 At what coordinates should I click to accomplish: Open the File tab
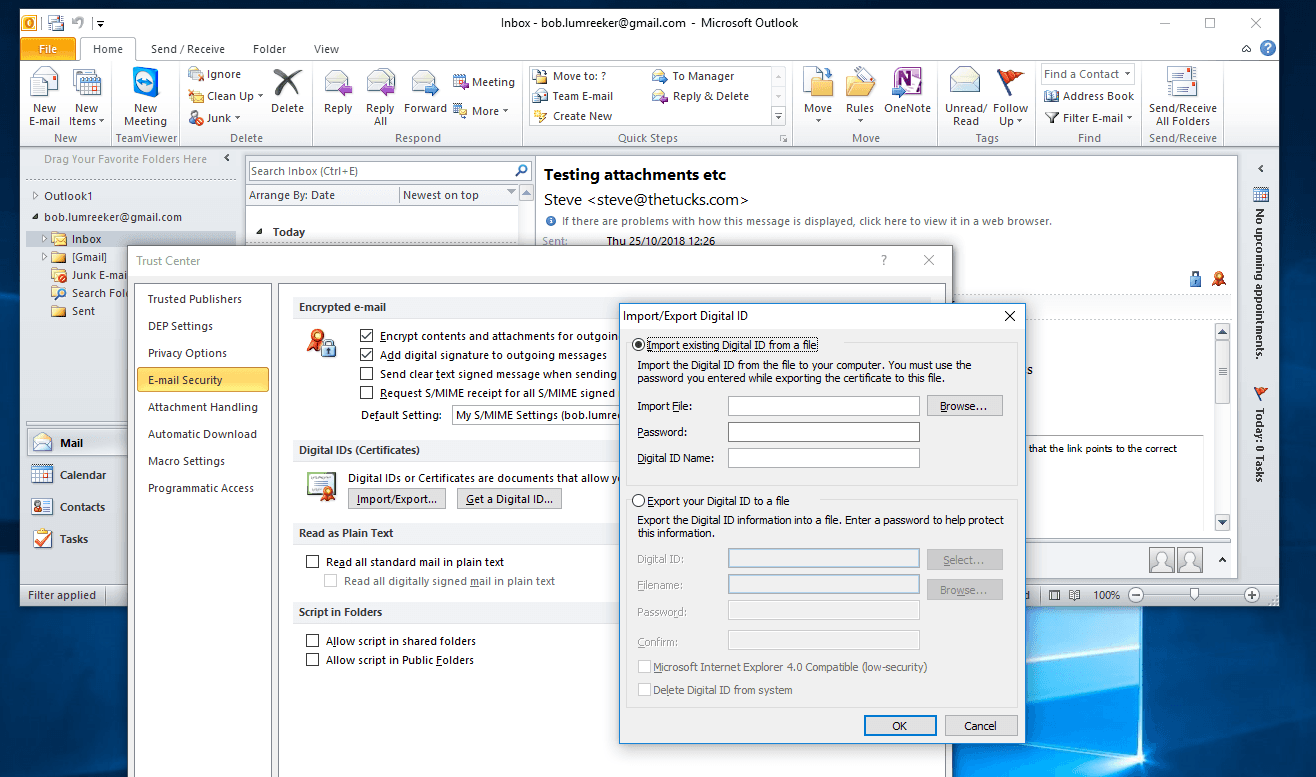point(47,49)
